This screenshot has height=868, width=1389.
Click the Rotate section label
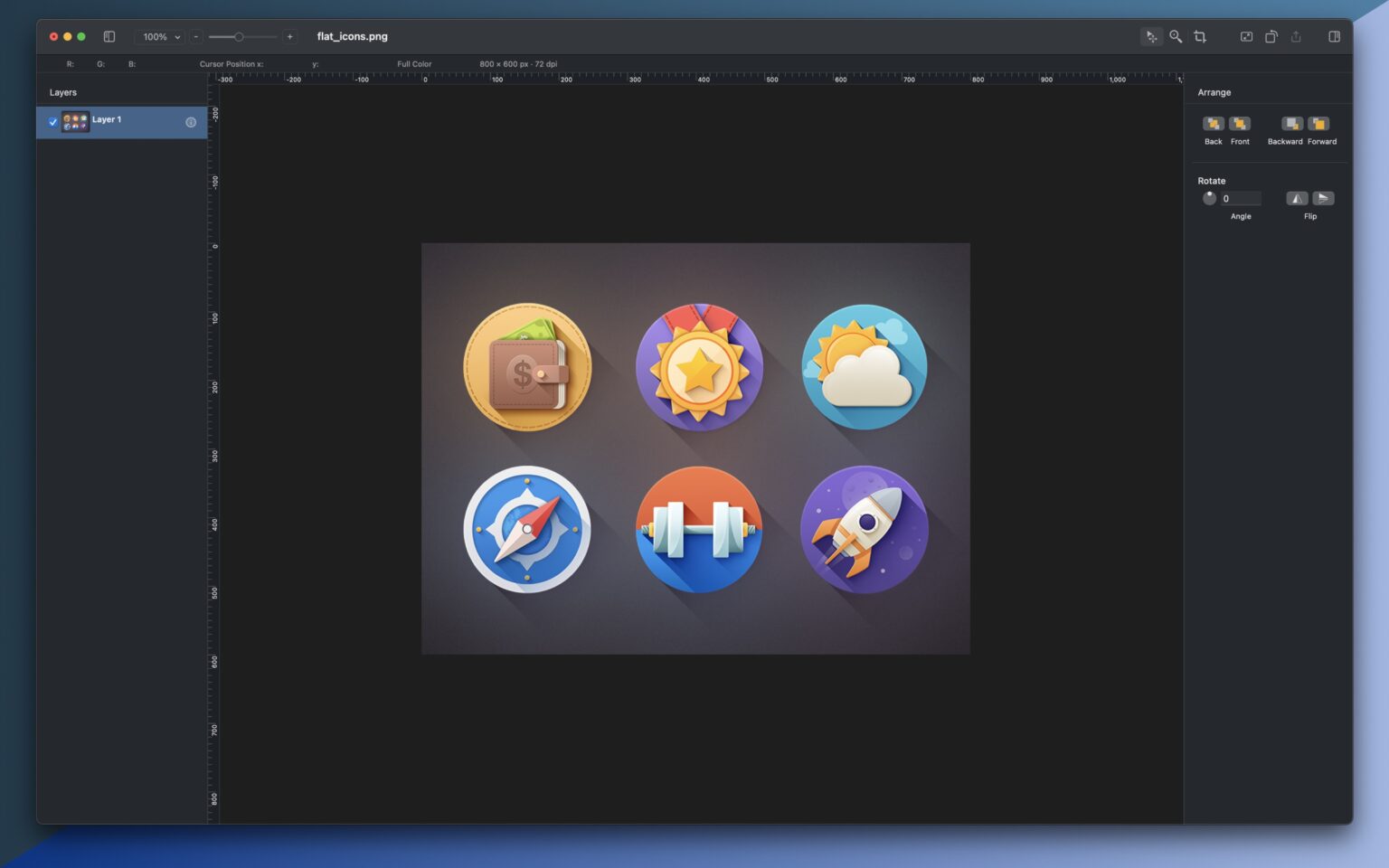click(1212, 181)
